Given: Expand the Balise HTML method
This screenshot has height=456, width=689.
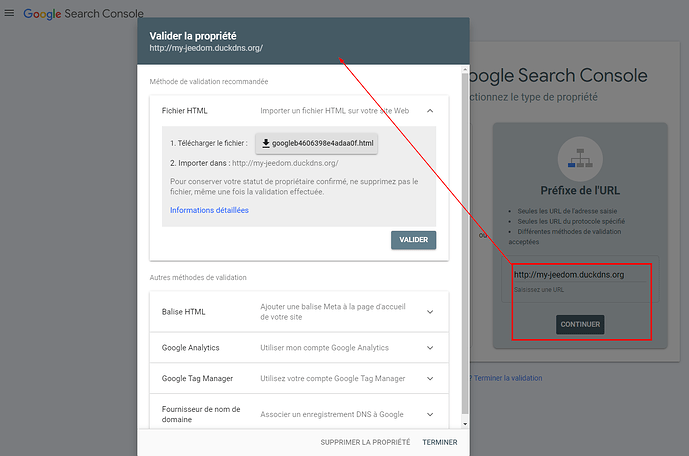Looking at the screenshot, I should tap(430, 312).
